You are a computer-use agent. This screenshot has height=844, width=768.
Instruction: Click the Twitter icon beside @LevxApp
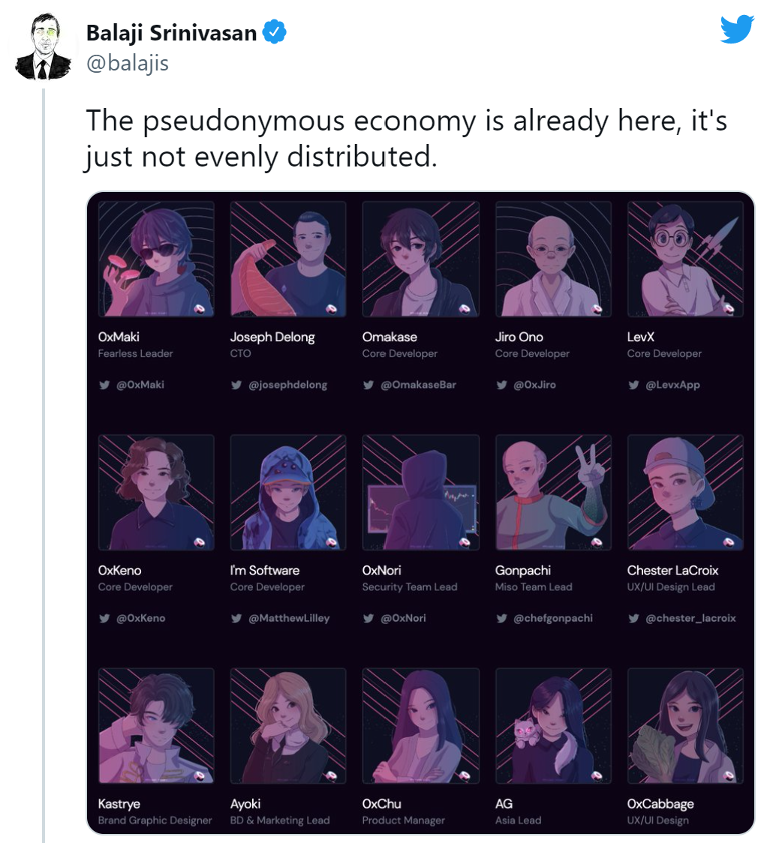tap(634, 385)
